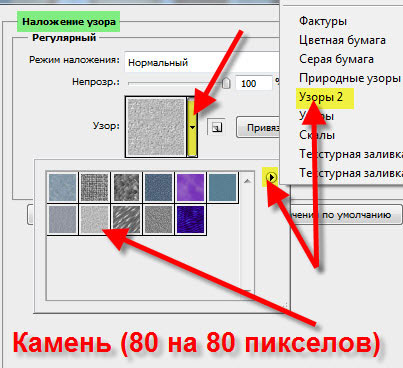Pick the medium gray noise pattern thumbnail
This screenshot has width=403, height=368.
(x=159, y=219)
